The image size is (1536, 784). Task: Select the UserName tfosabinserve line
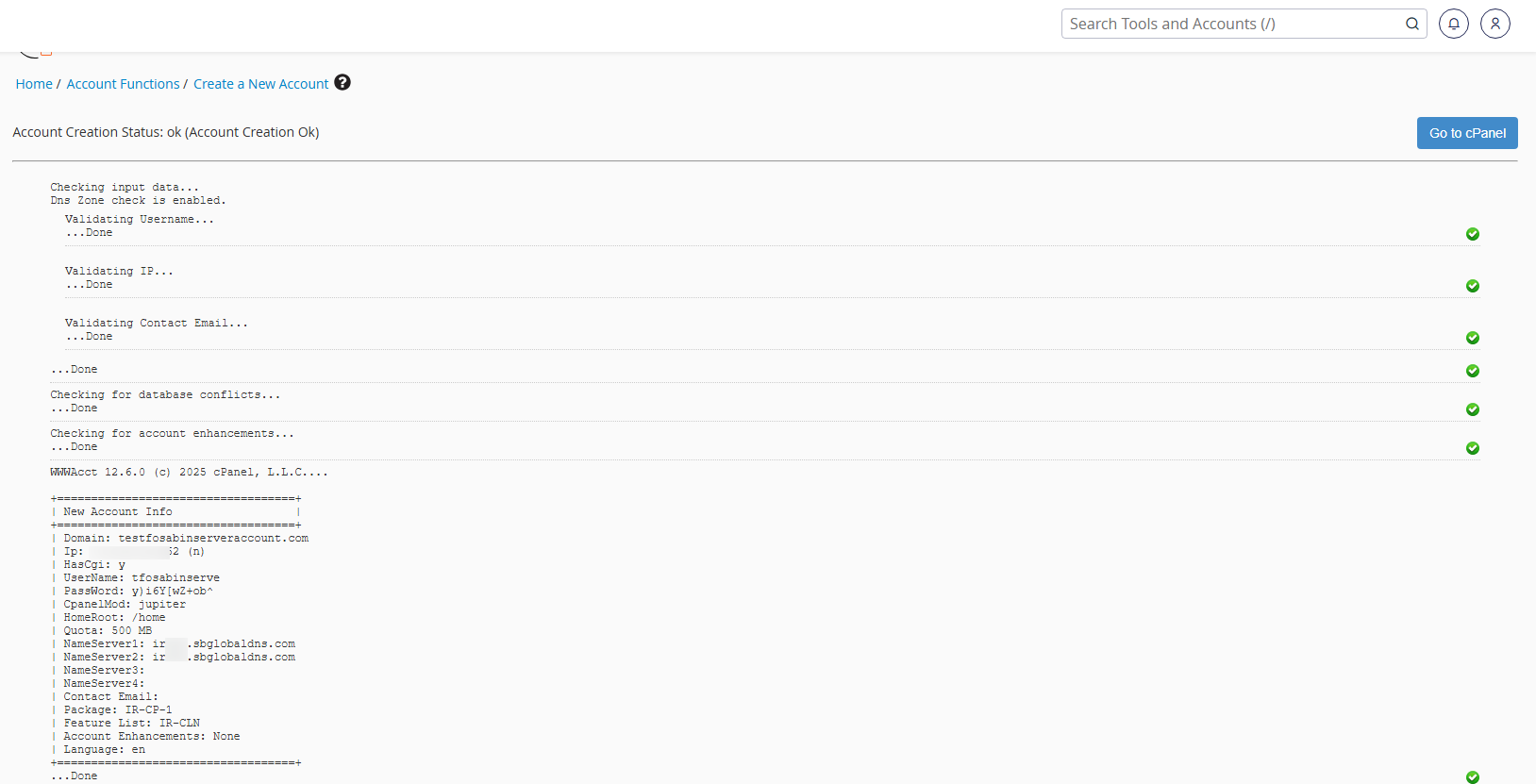(142, 578)
